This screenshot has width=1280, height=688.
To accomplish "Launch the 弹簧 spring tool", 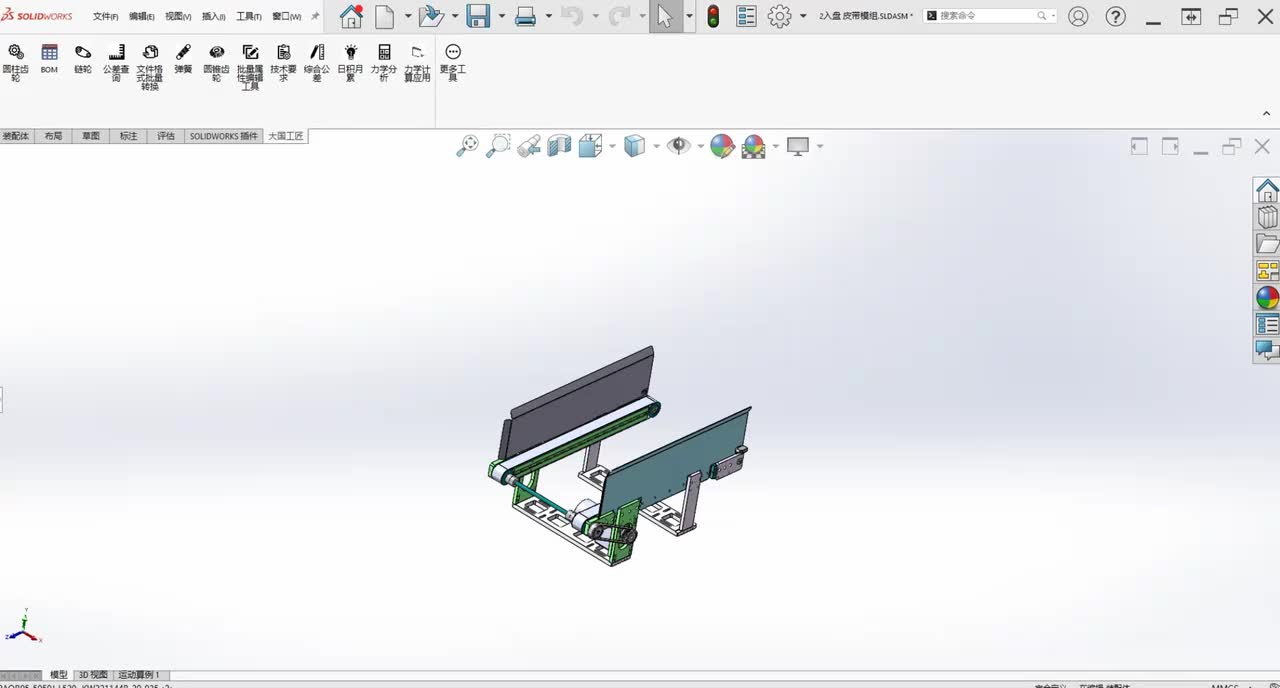I will [183, 59].
